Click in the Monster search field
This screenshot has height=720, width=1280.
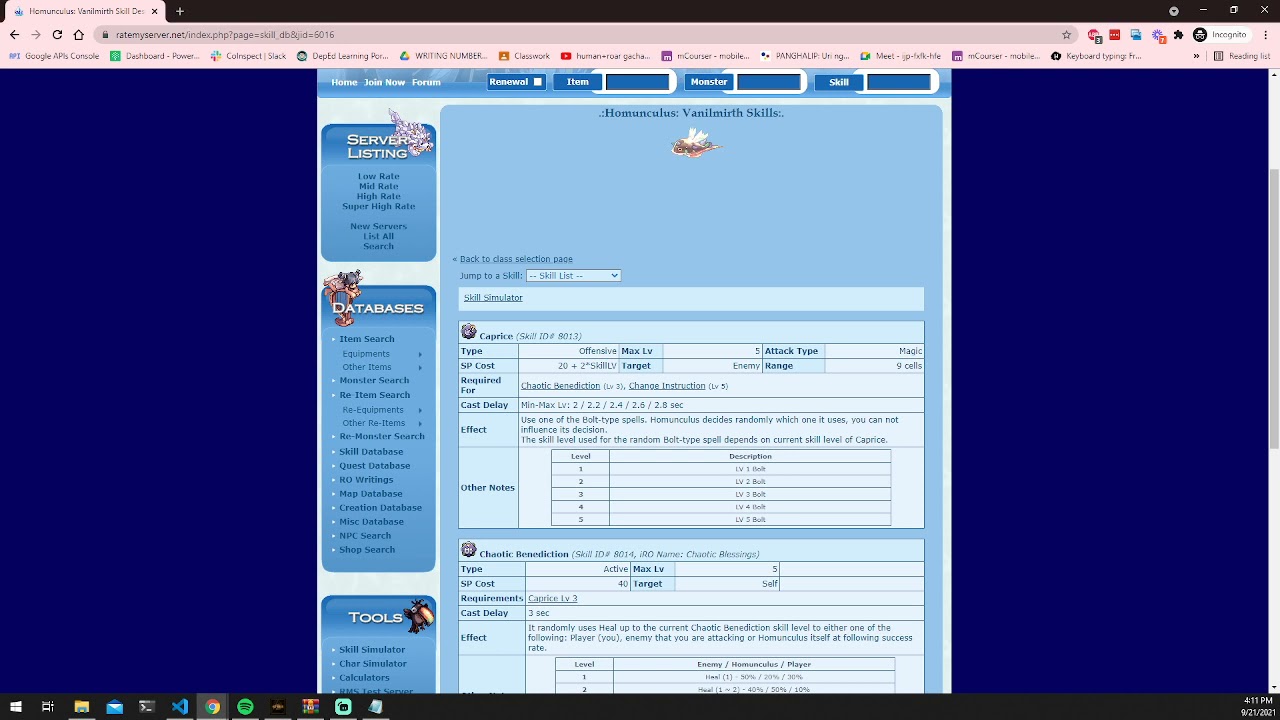[769, 82]
